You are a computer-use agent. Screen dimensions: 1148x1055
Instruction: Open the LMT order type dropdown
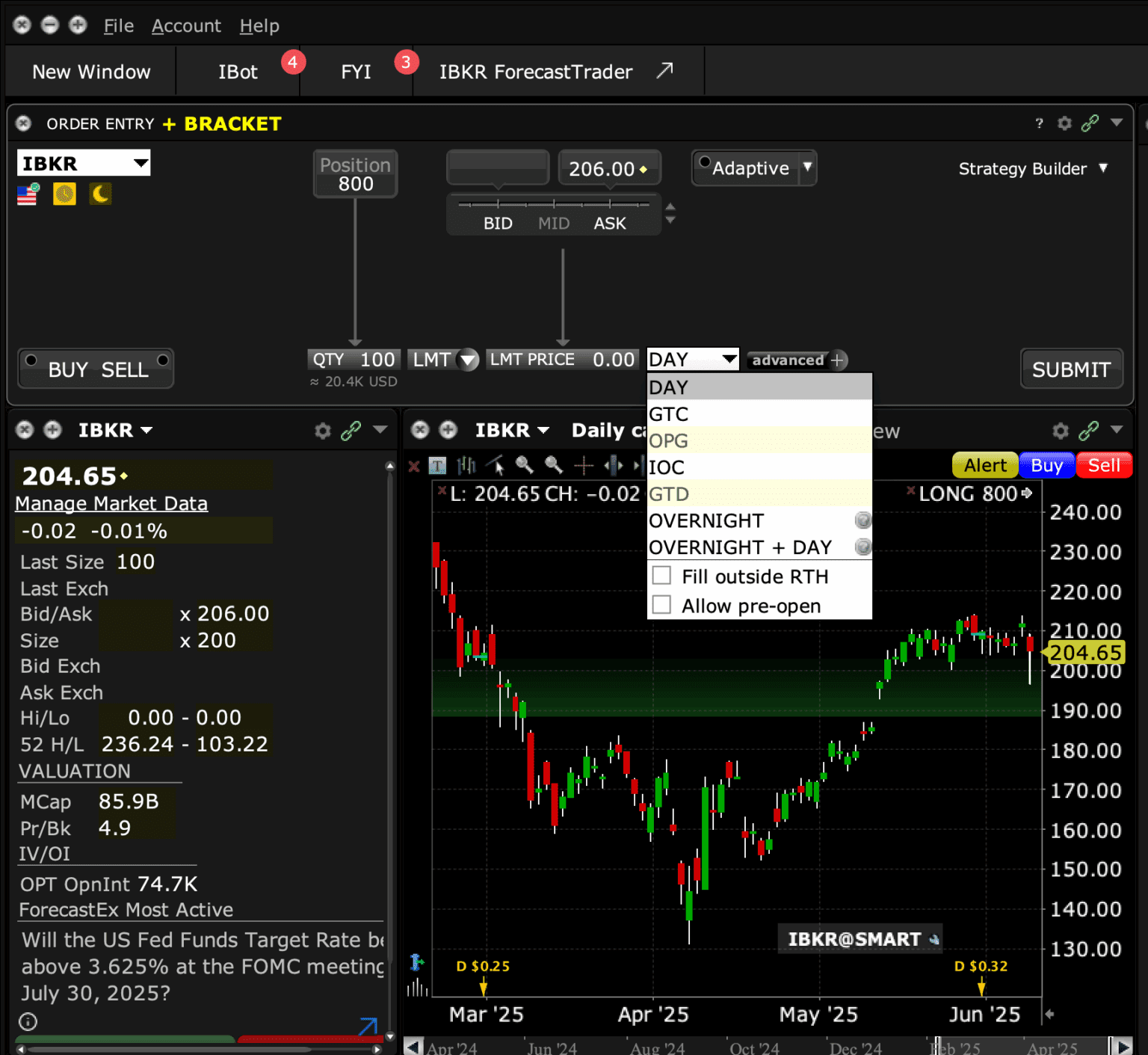click(x=468, y=360)
